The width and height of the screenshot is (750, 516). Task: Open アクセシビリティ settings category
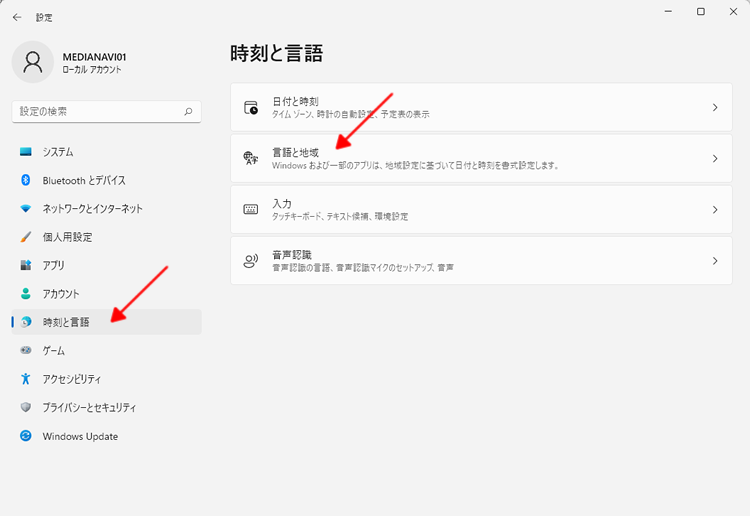72,379
